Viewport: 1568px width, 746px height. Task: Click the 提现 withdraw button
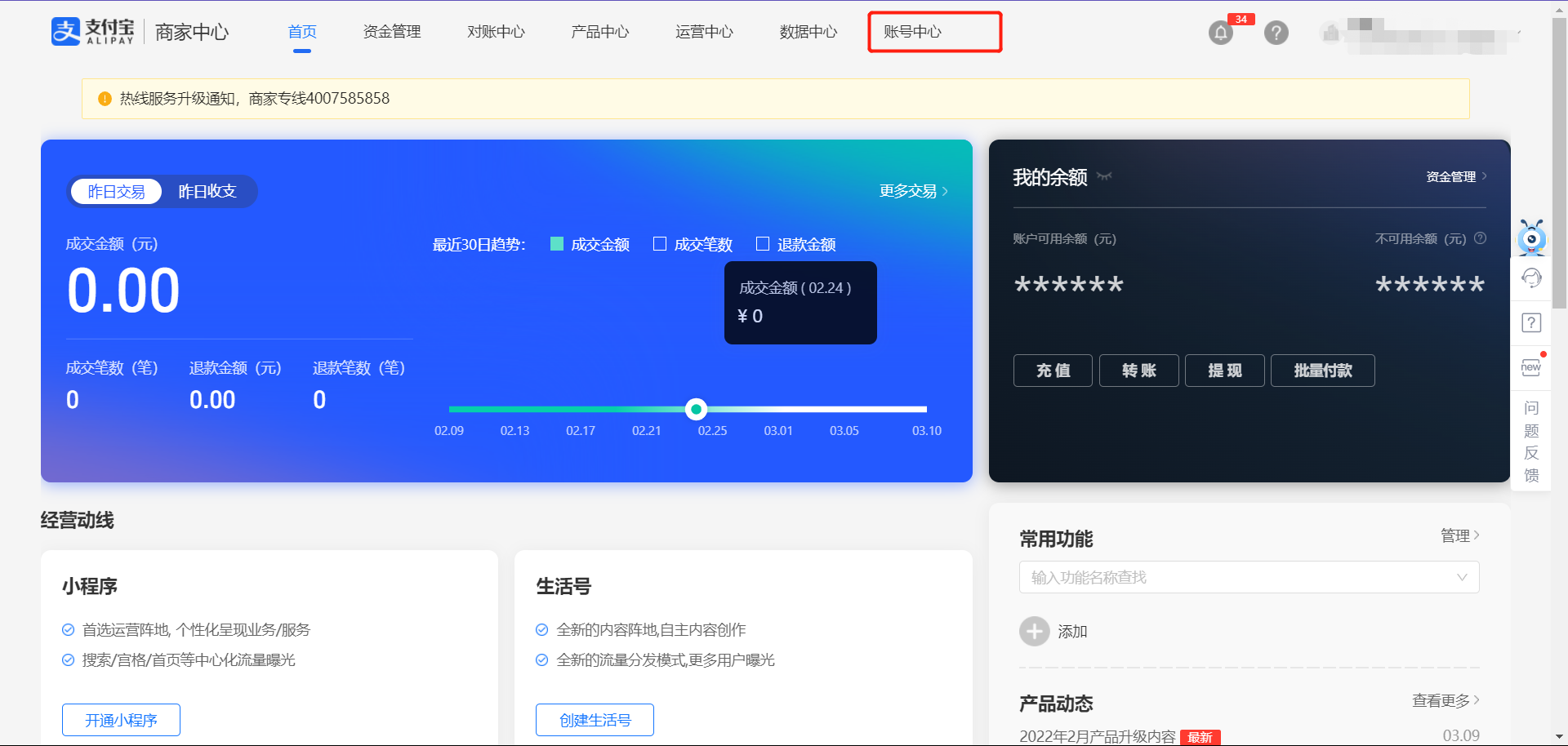[1224, 371]
